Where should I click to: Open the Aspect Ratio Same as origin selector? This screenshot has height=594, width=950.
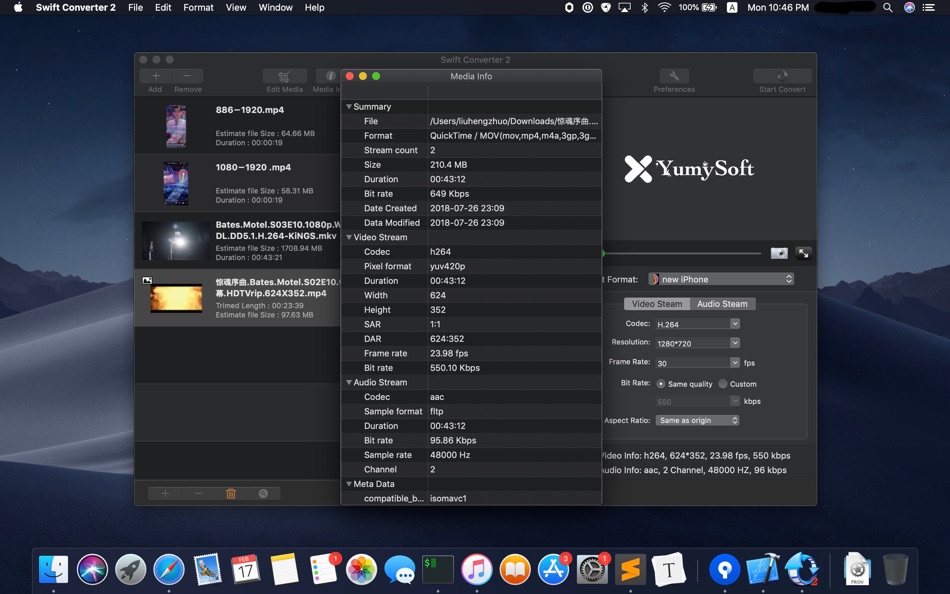(x=697, y=420)
